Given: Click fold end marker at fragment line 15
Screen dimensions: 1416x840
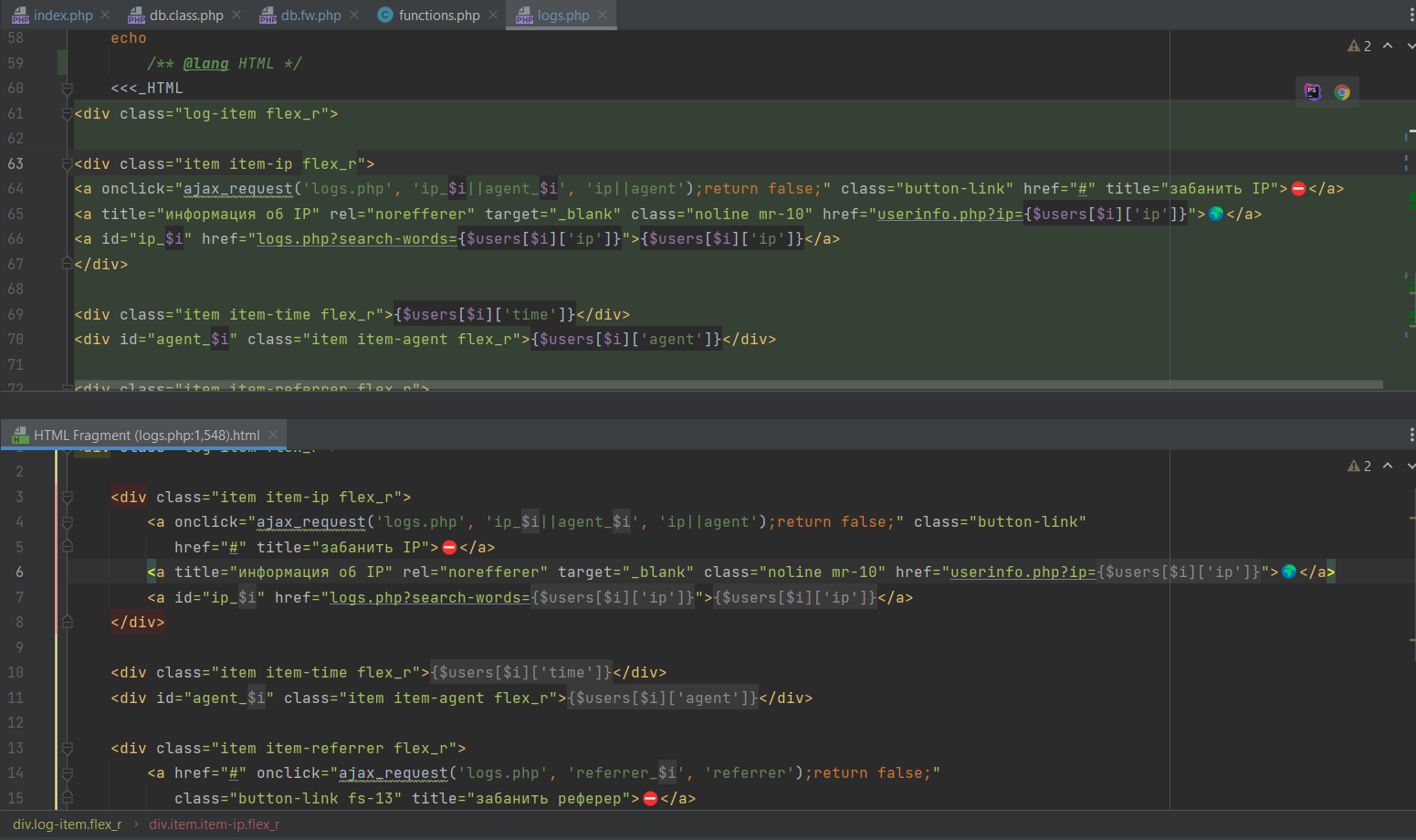Looking at the screenshot, I should tap(67, 799).
